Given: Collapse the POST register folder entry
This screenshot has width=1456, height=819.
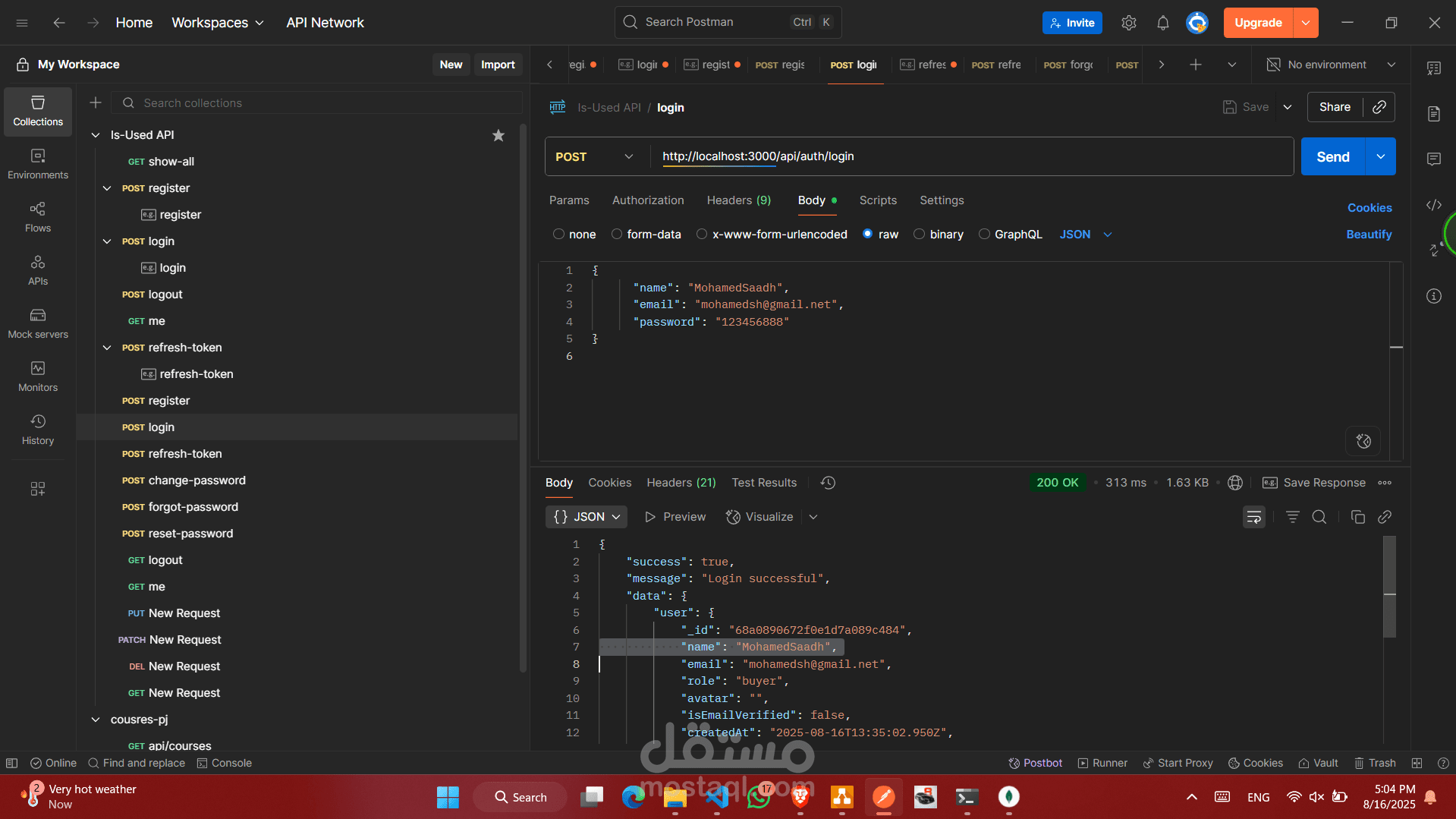Looking at the screenshot, I should (x=107, y=188).
